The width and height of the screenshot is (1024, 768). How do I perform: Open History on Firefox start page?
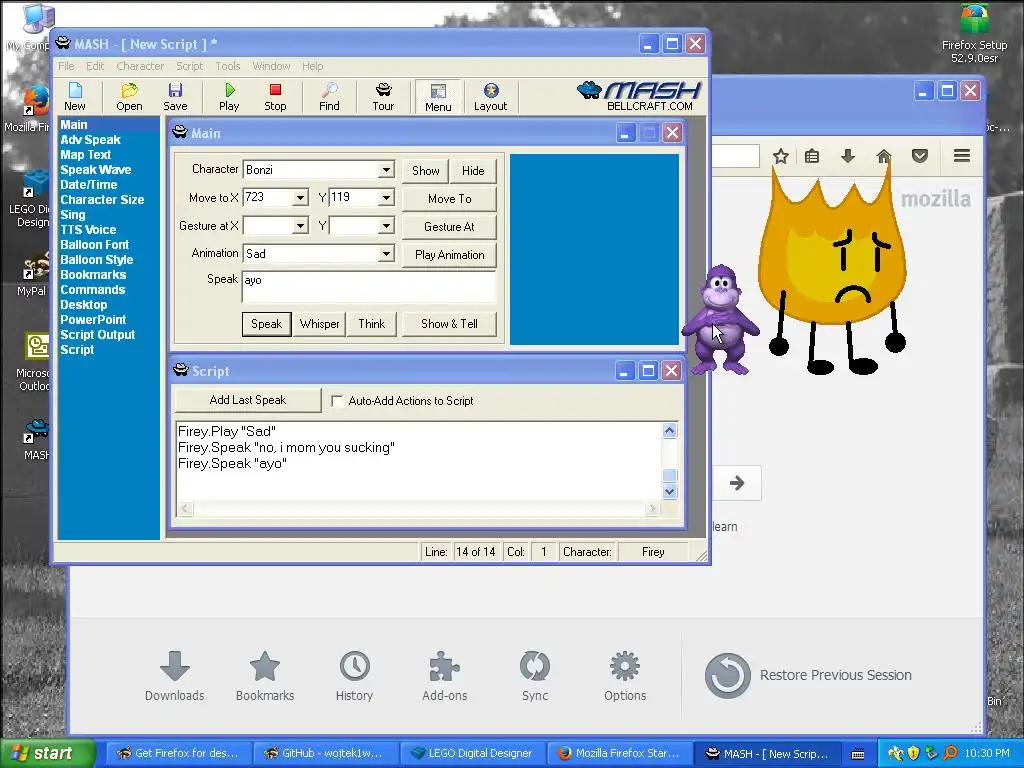(355, 676)
